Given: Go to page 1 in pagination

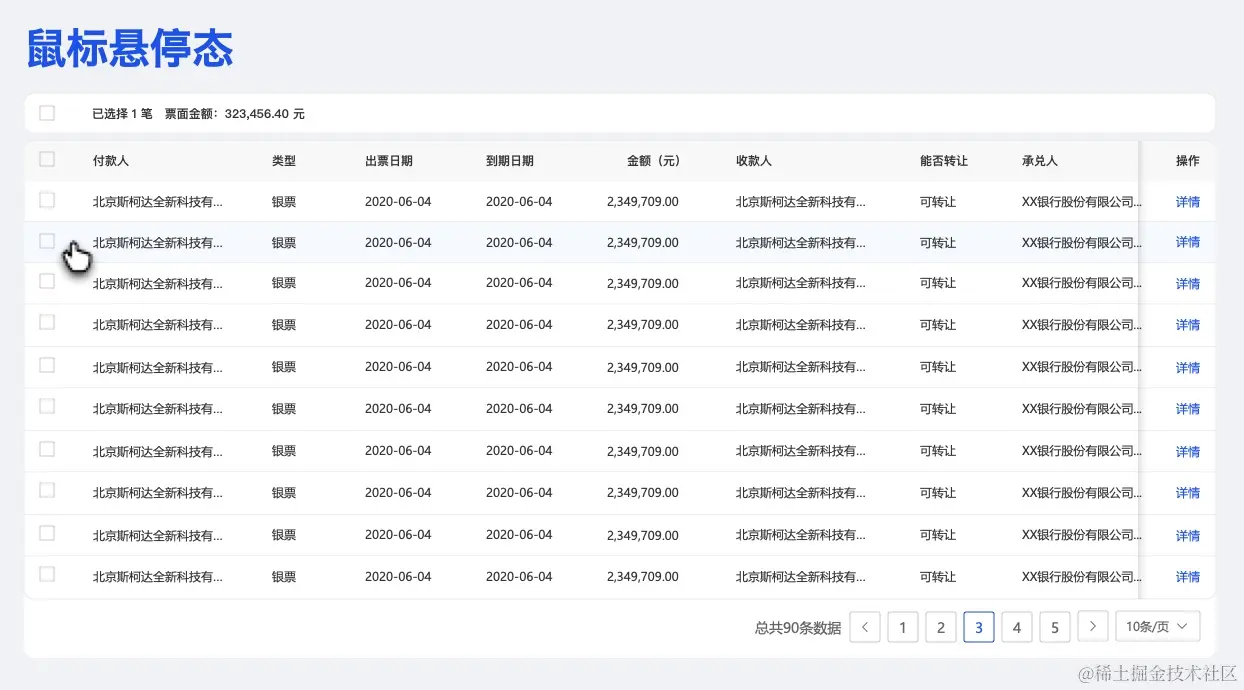Looking at the screenshot, I should 902,627.
